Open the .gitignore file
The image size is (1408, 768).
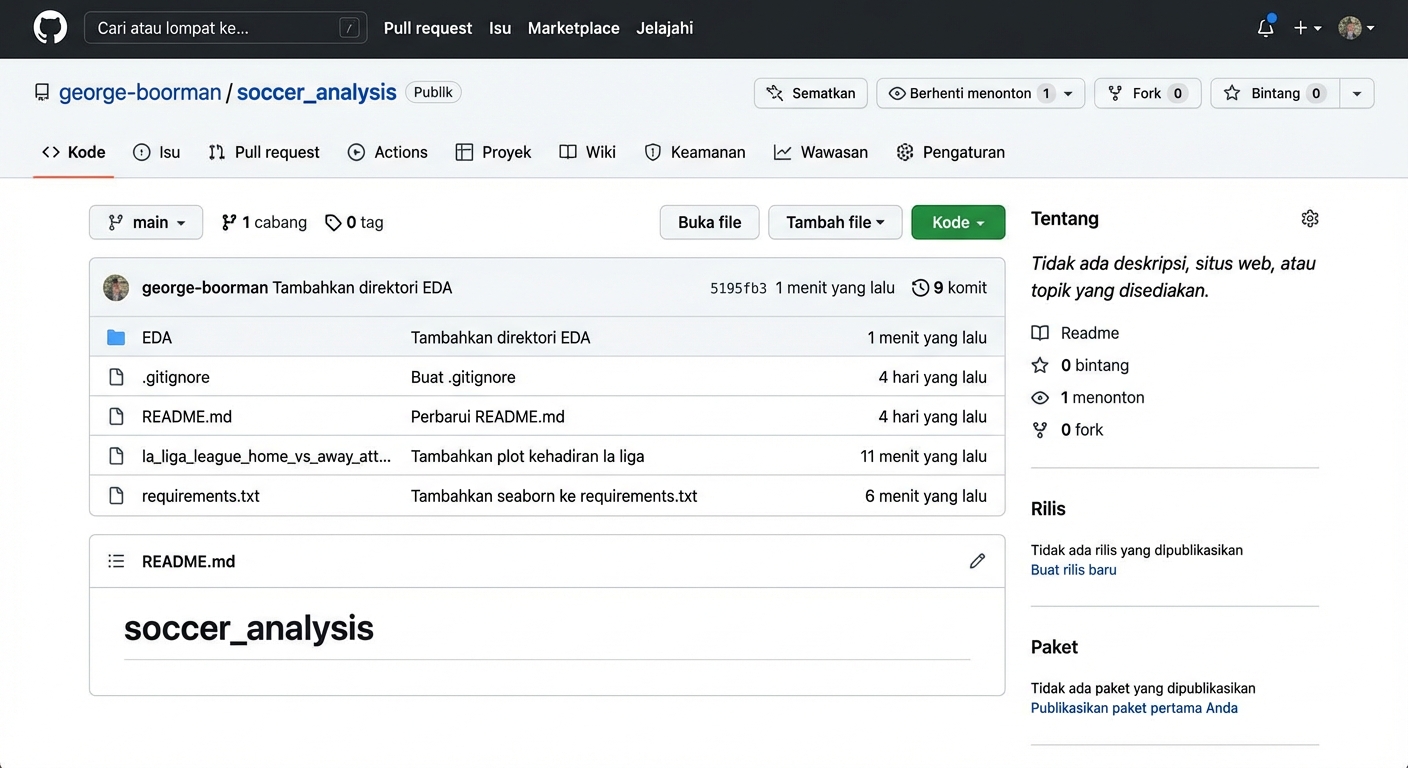coord(176,377)
